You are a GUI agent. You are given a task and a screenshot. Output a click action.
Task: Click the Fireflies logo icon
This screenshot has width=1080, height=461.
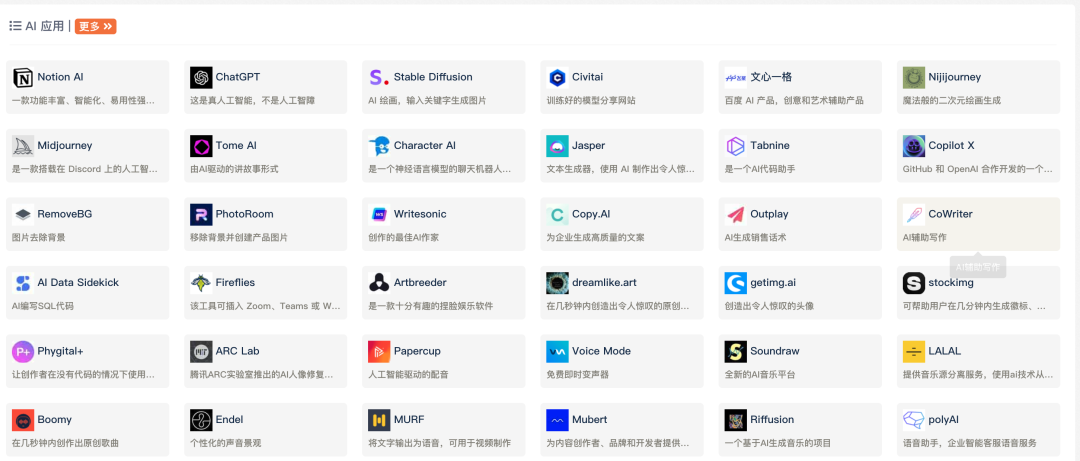pyautogui.click(x=201, y=283)
